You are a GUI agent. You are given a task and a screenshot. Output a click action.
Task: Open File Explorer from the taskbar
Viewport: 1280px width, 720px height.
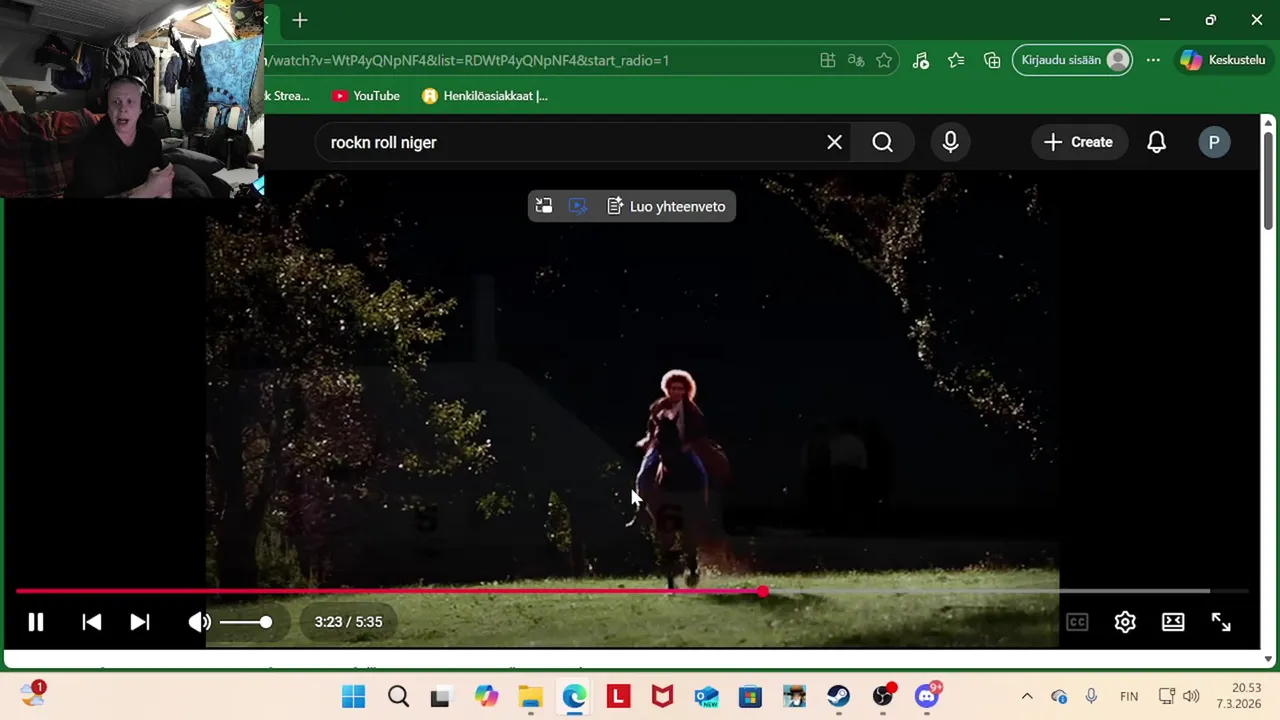pos(530,696)
